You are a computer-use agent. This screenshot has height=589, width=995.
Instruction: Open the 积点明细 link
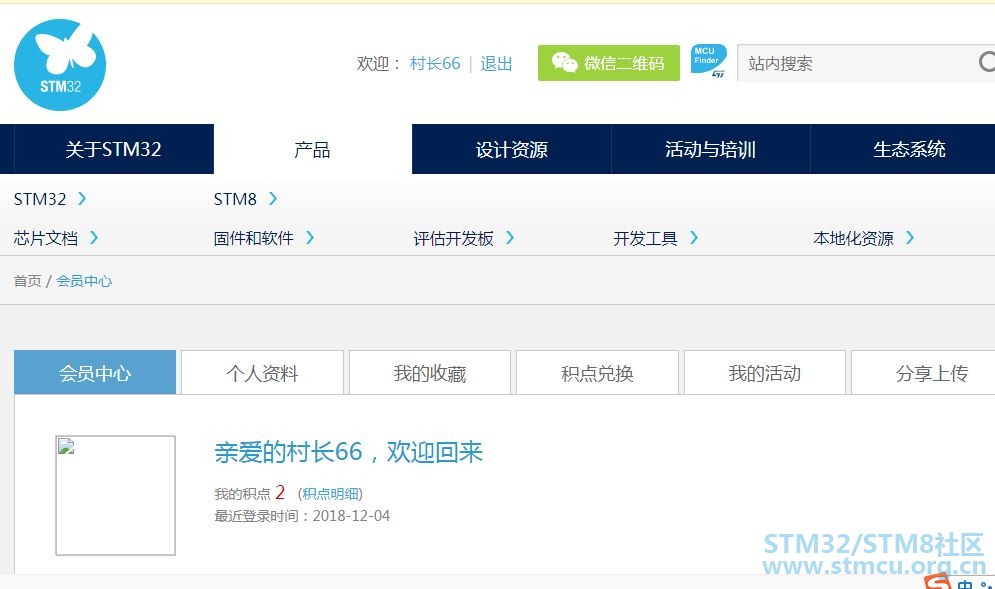click(x=330, y=494)
